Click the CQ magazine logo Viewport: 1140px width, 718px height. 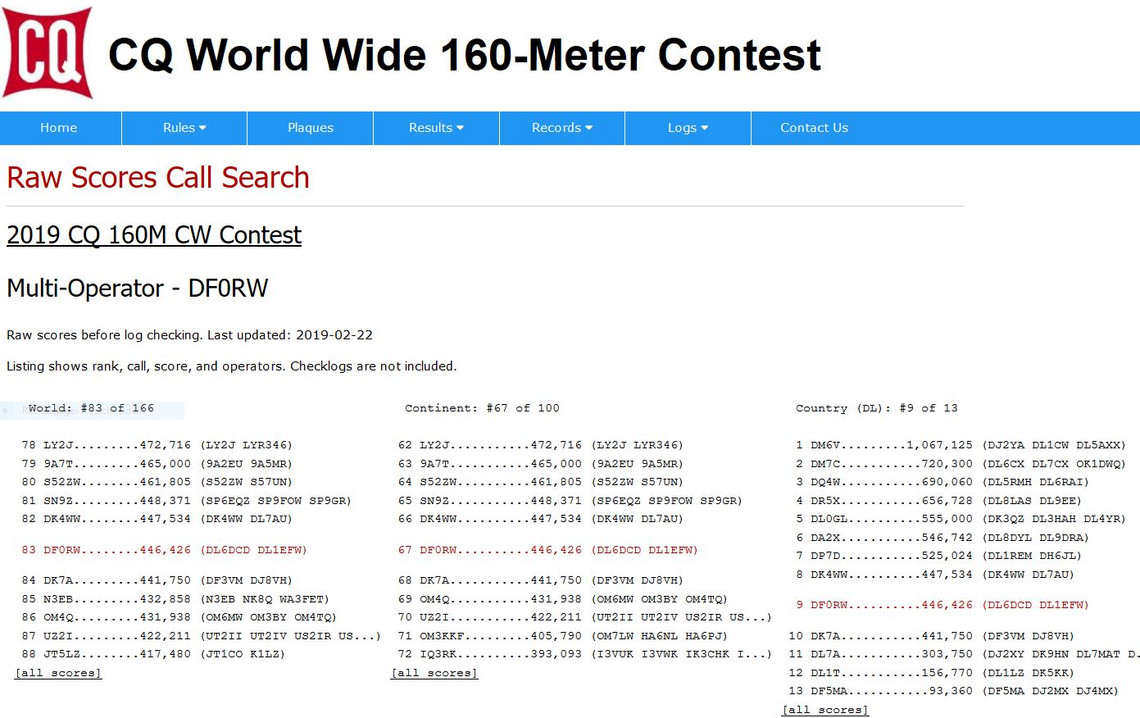[48, 52]
